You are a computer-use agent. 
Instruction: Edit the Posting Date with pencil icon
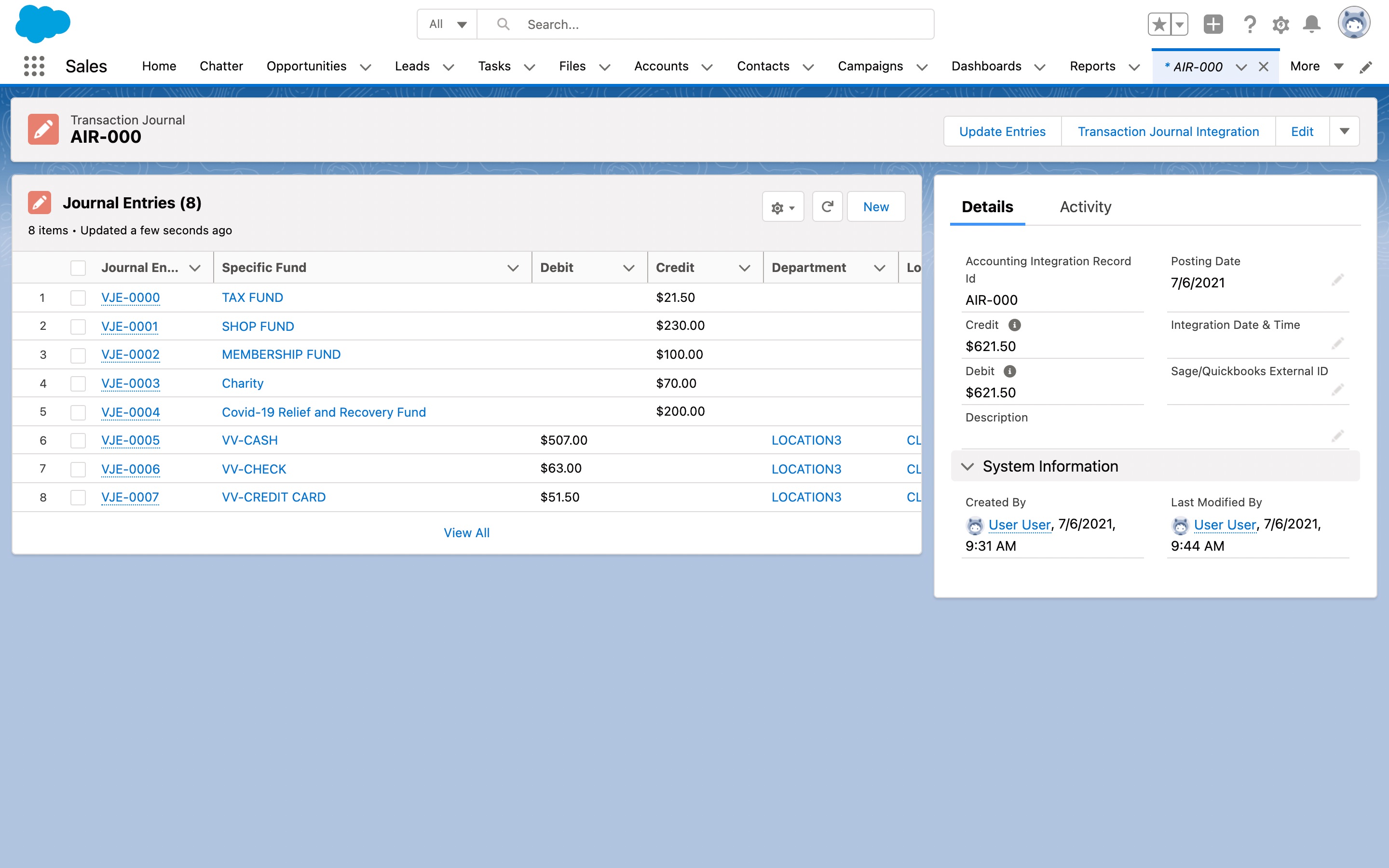[1338, 281]
